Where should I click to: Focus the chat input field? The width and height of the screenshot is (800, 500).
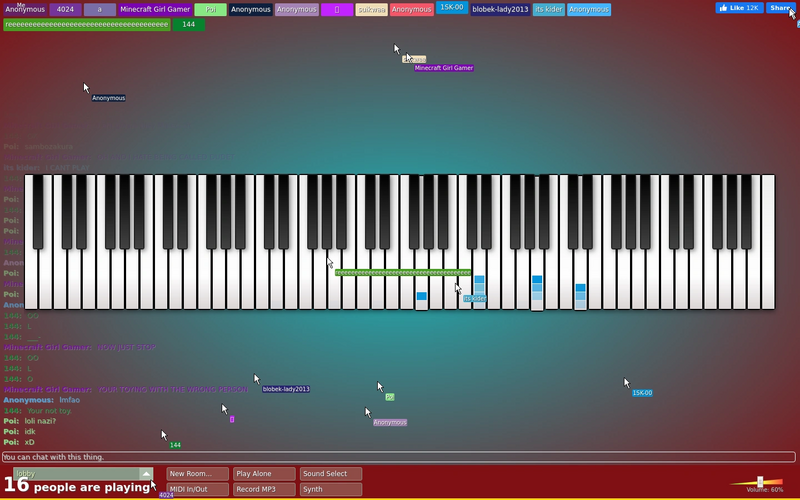(x=398, y=457)
